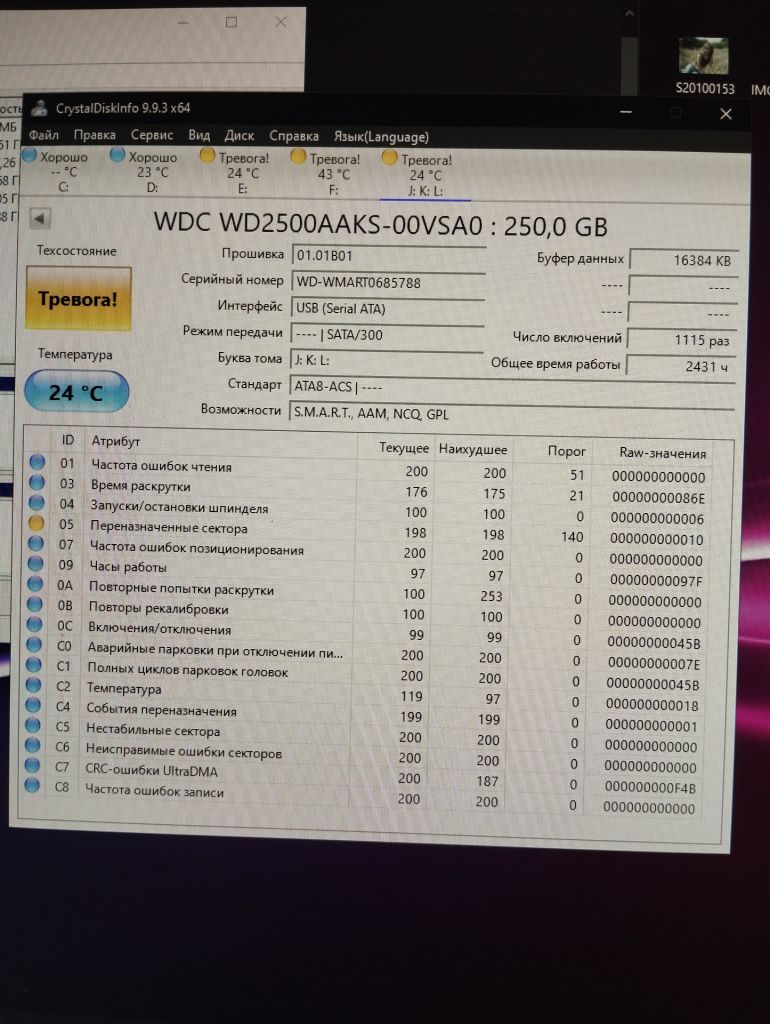Image resolution: width=770 pixels, height=1024 pixels.
Task: Open the Вид menu
Action: (x=199, y=135)
